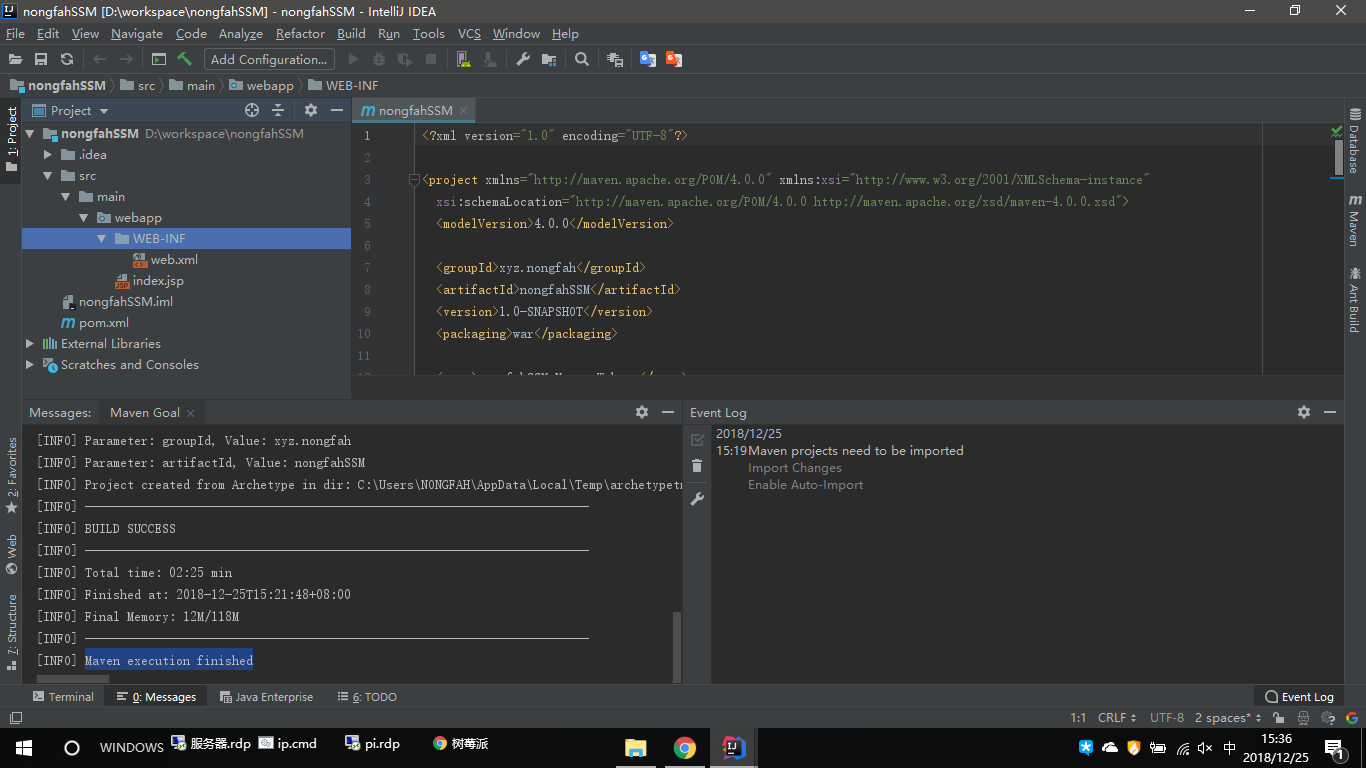The height and width of the screenshot is (768, 1366).
Task: Open the Settings wrench toolbar icon
Action: pos(523,60)
